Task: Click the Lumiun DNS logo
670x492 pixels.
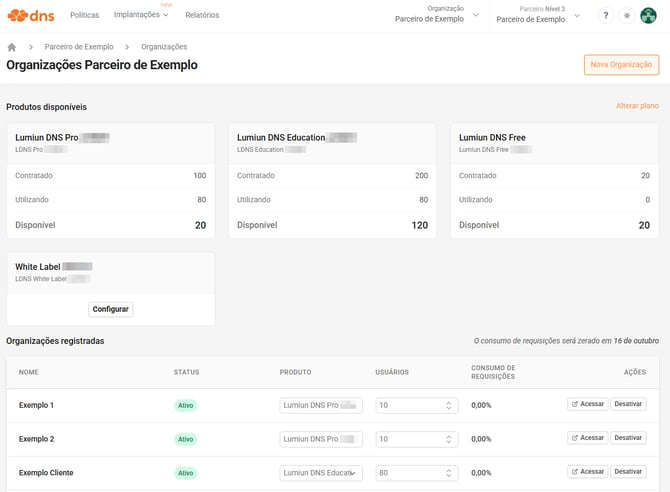Action: 30,16
